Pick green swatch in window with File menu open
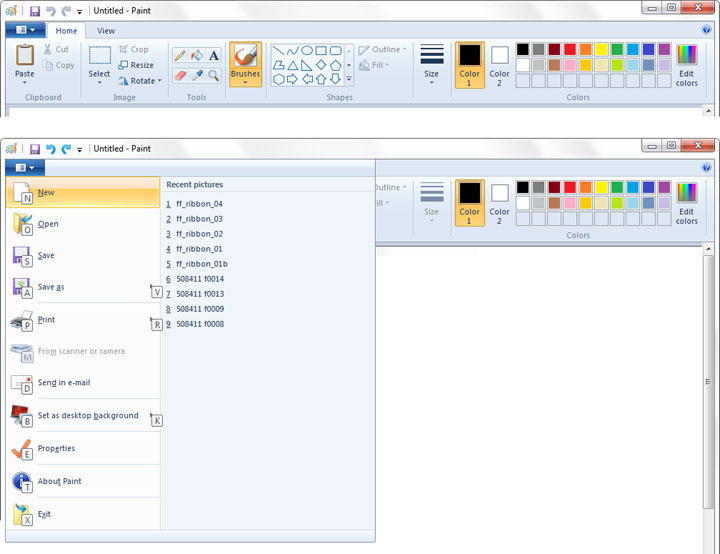Image resolution: width=720 pixels, height=554 pixels. pos(617,187)
